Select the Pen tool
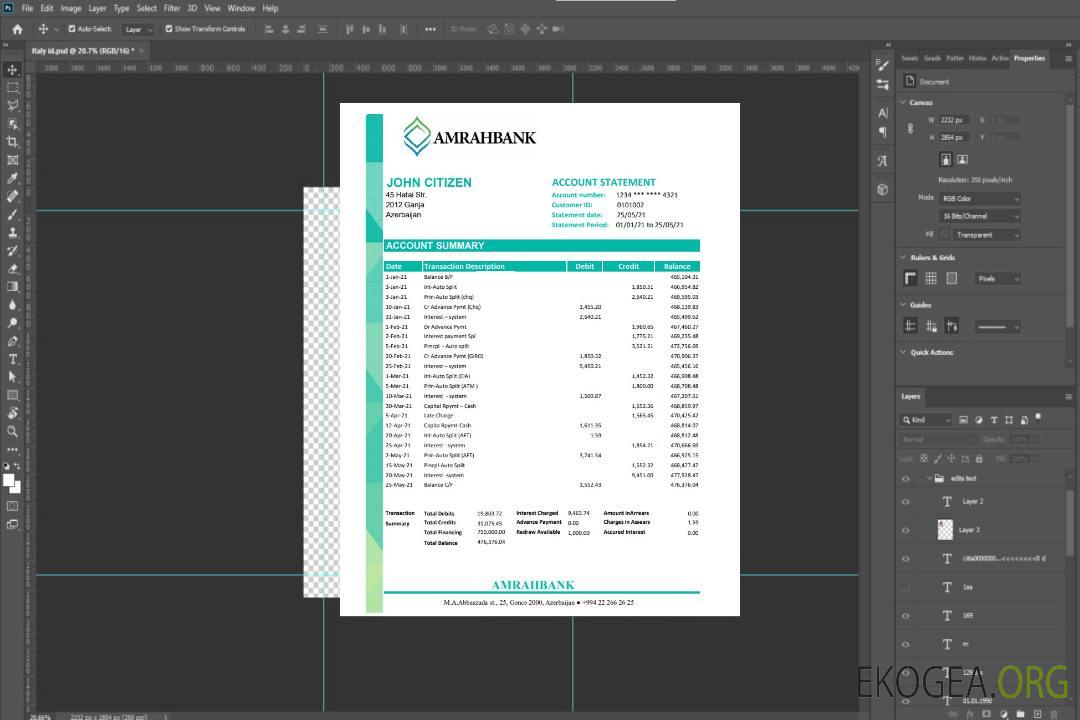1080x720 pixels. click(x=12, y=341)
